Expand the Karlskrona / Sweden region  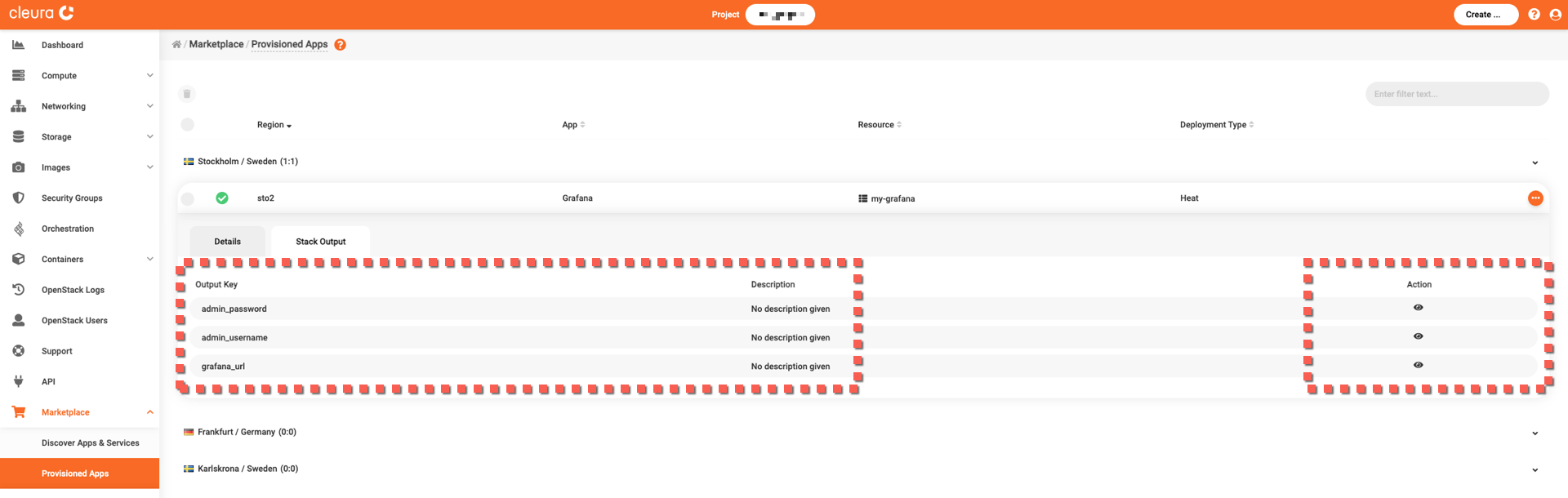point(1535,469)
